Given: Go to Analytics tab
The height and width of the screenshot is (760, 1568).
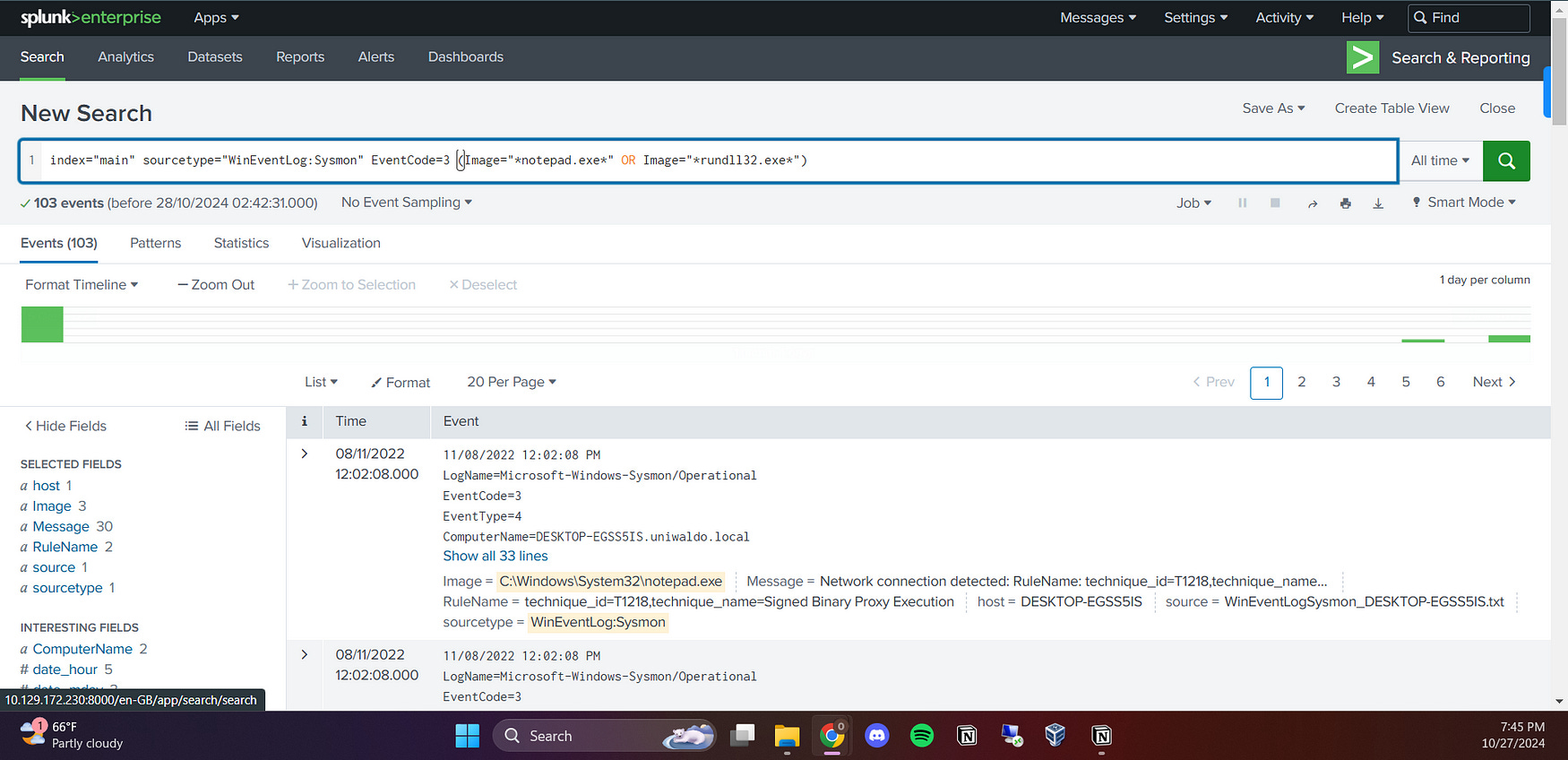Looking at the screenshot, I should click(x=125, y=56).
